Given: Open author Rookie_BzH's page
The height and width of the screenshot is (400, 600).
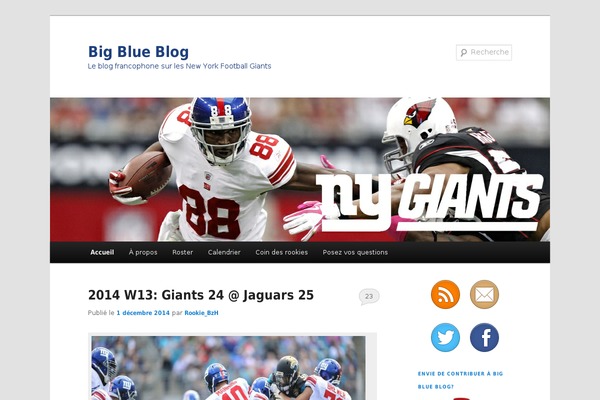Looking at the screenshot, I should click(201, 313).
